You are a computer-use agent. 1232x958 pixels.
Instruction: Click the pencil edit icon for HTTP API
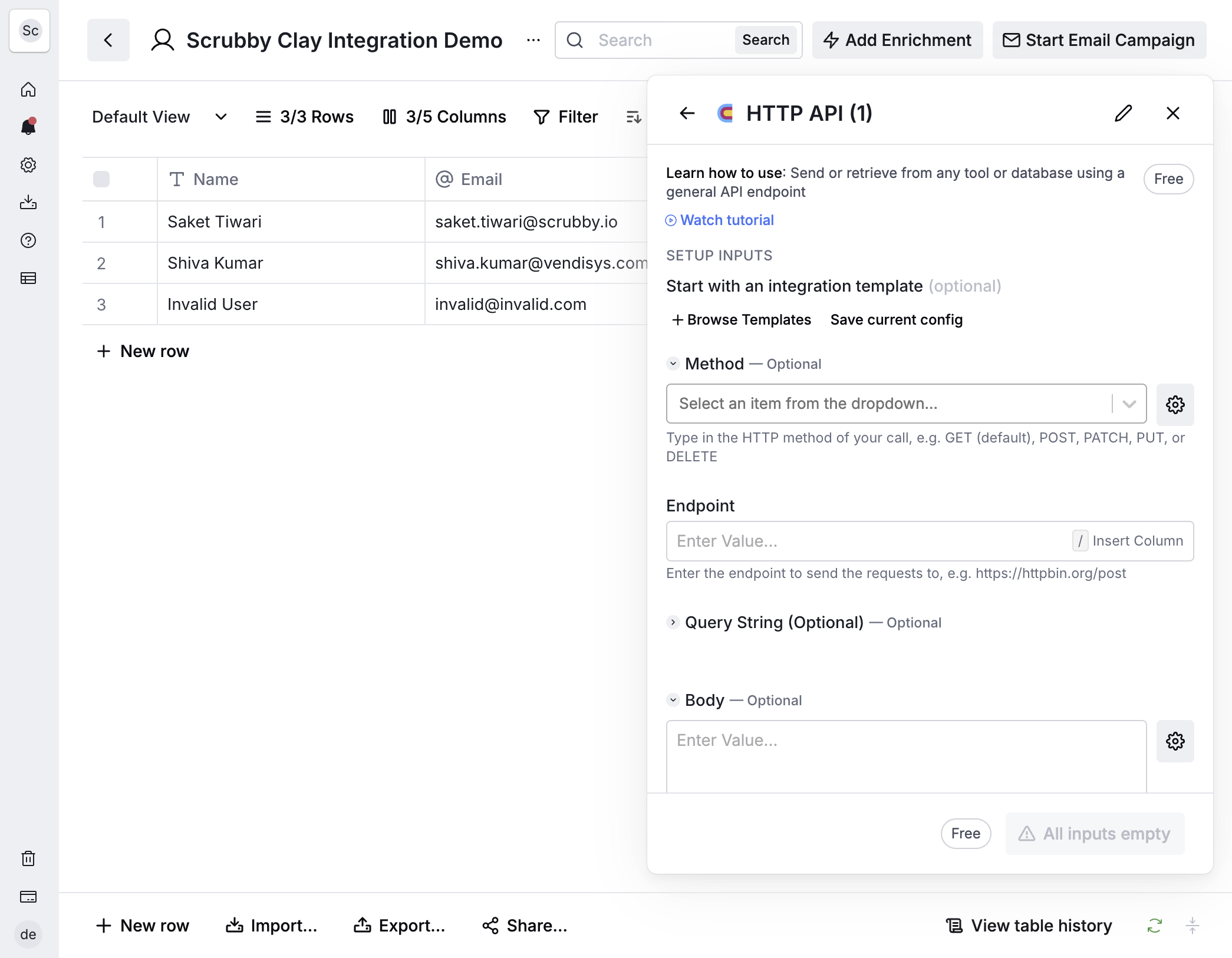coord(1124,113)
